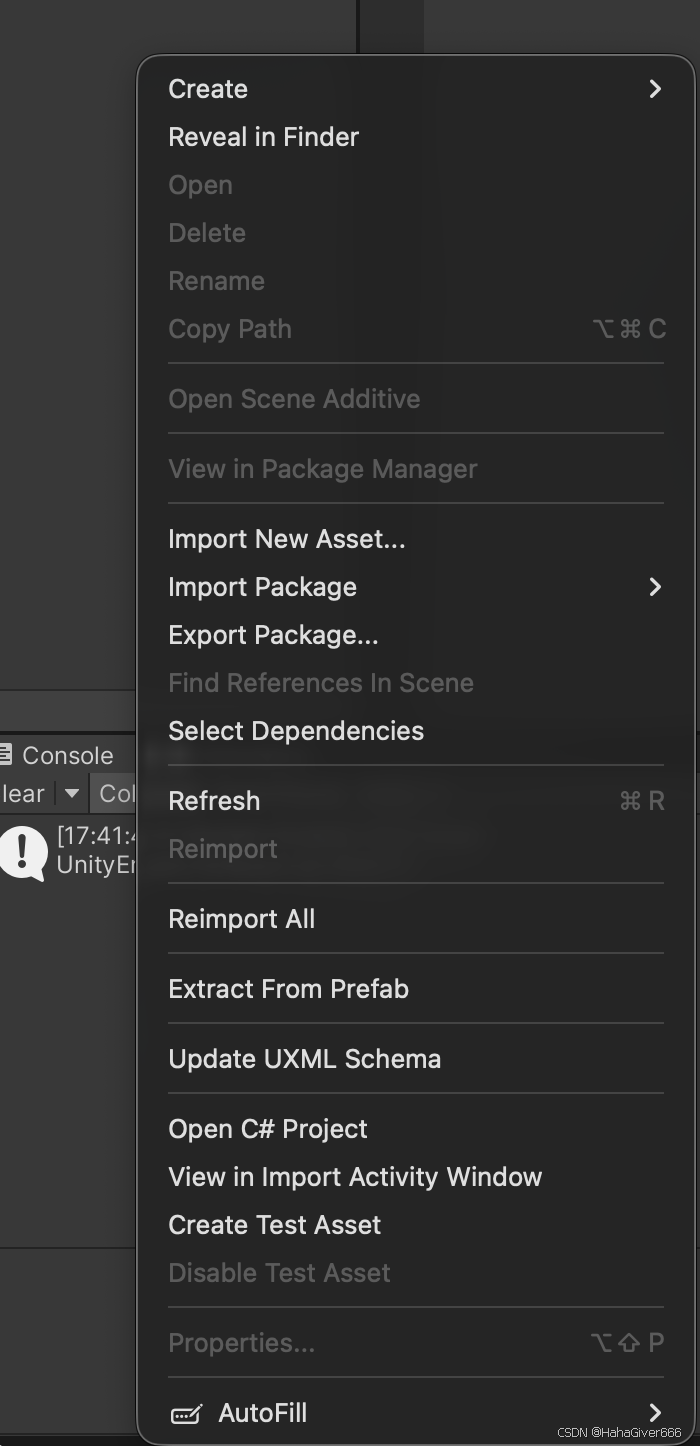Click the exclamation log message icon
700x1446 pixels.
pyautogui.click(x=23, y=851)
